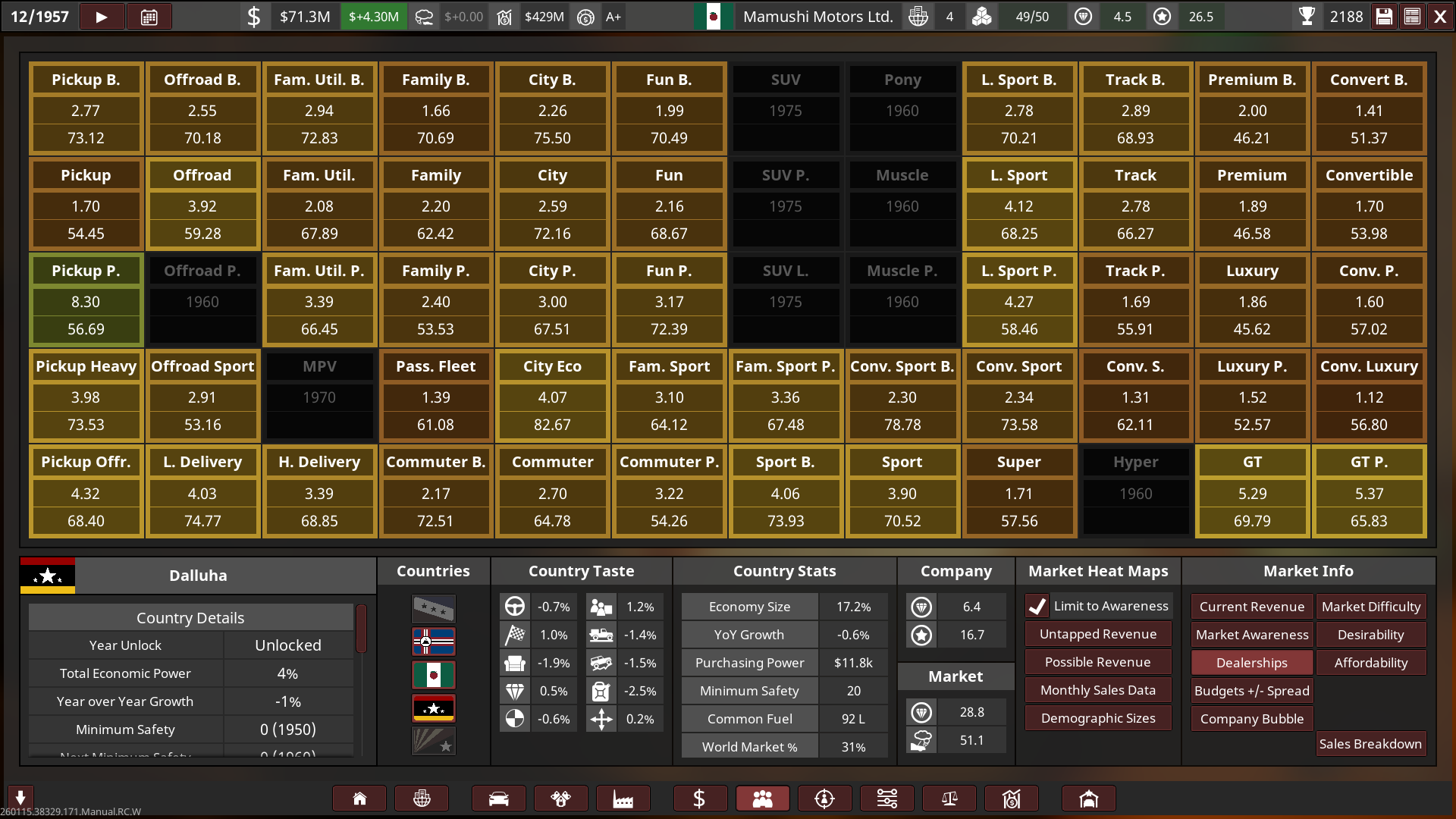The height and width of the screenshot is (819, 1456).
Task: Select the Dalluha flag in Countries list
Action: (x=433, y=708)
